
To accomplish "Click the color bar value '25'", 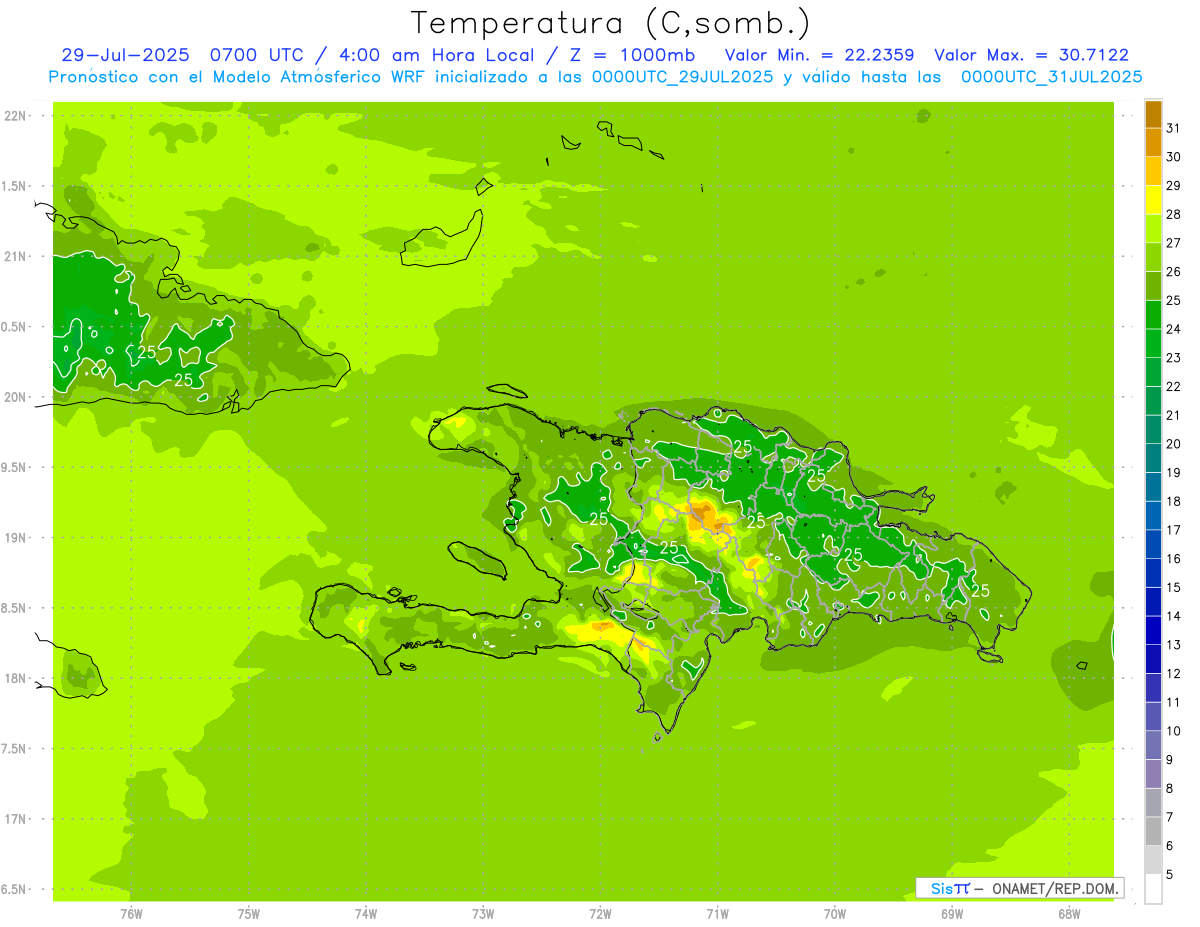I will click(x=1173, y=300).
